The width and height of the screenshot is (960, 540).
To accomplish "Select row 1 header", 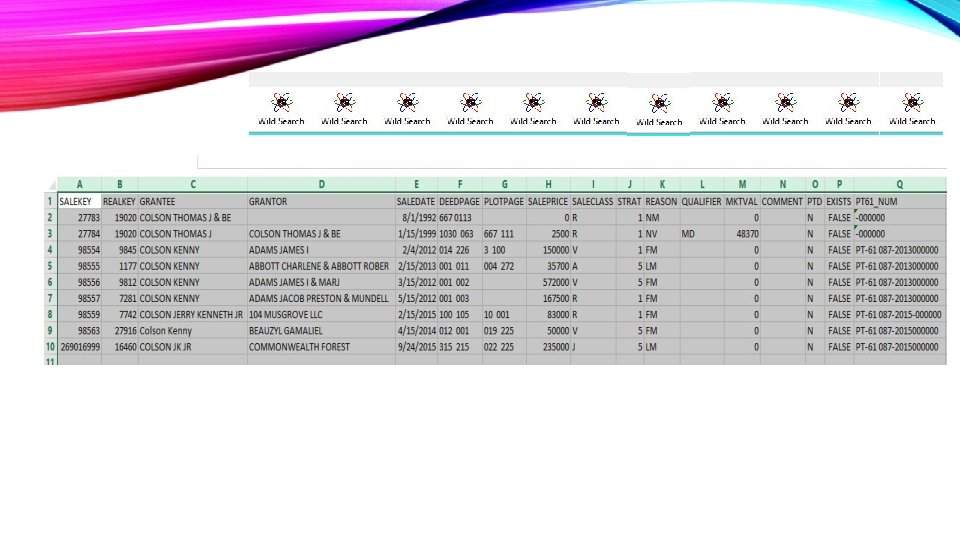I will pyautogui.click(x=50, y=201).
